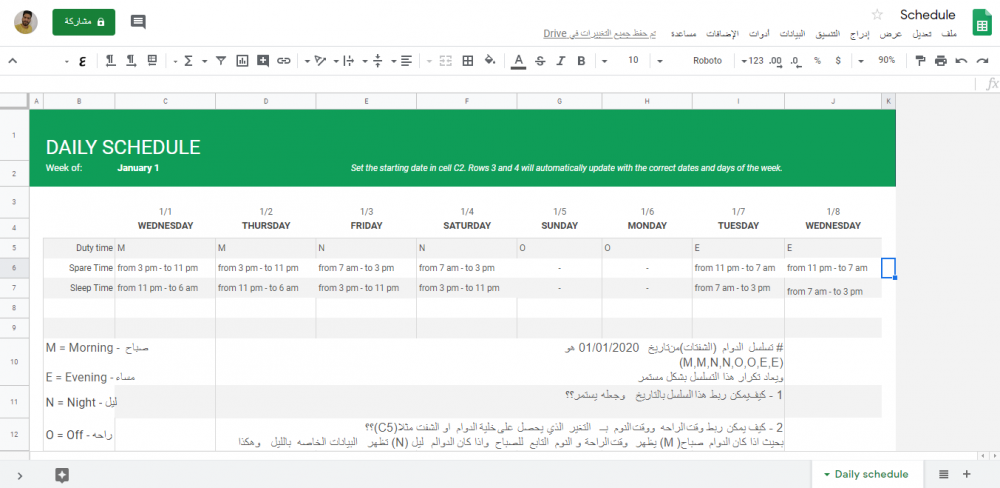Image resolution: width=1000 pixels, height=488 pixels.
Task: Expand the text wrapping dropdown arrow
Action: pos(336,61)
